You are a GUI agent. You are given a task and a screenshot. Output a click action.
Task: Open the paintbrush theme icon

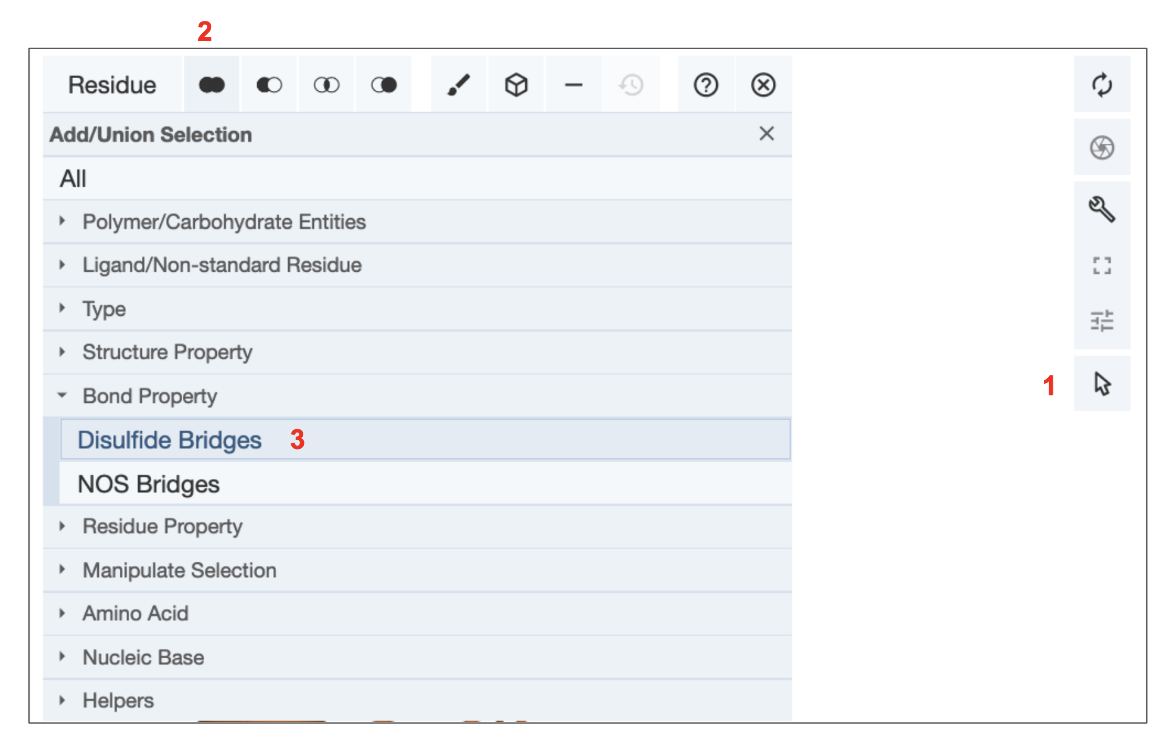click(458, 86)
